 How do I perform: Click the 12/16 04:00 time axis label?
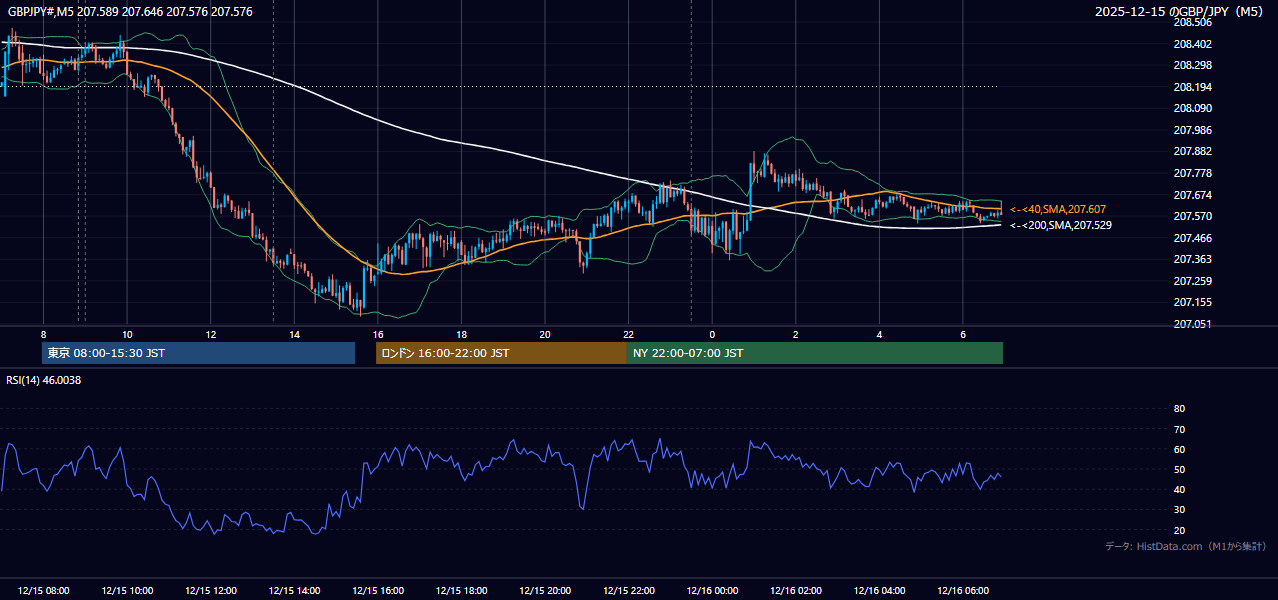click(879, 591)
